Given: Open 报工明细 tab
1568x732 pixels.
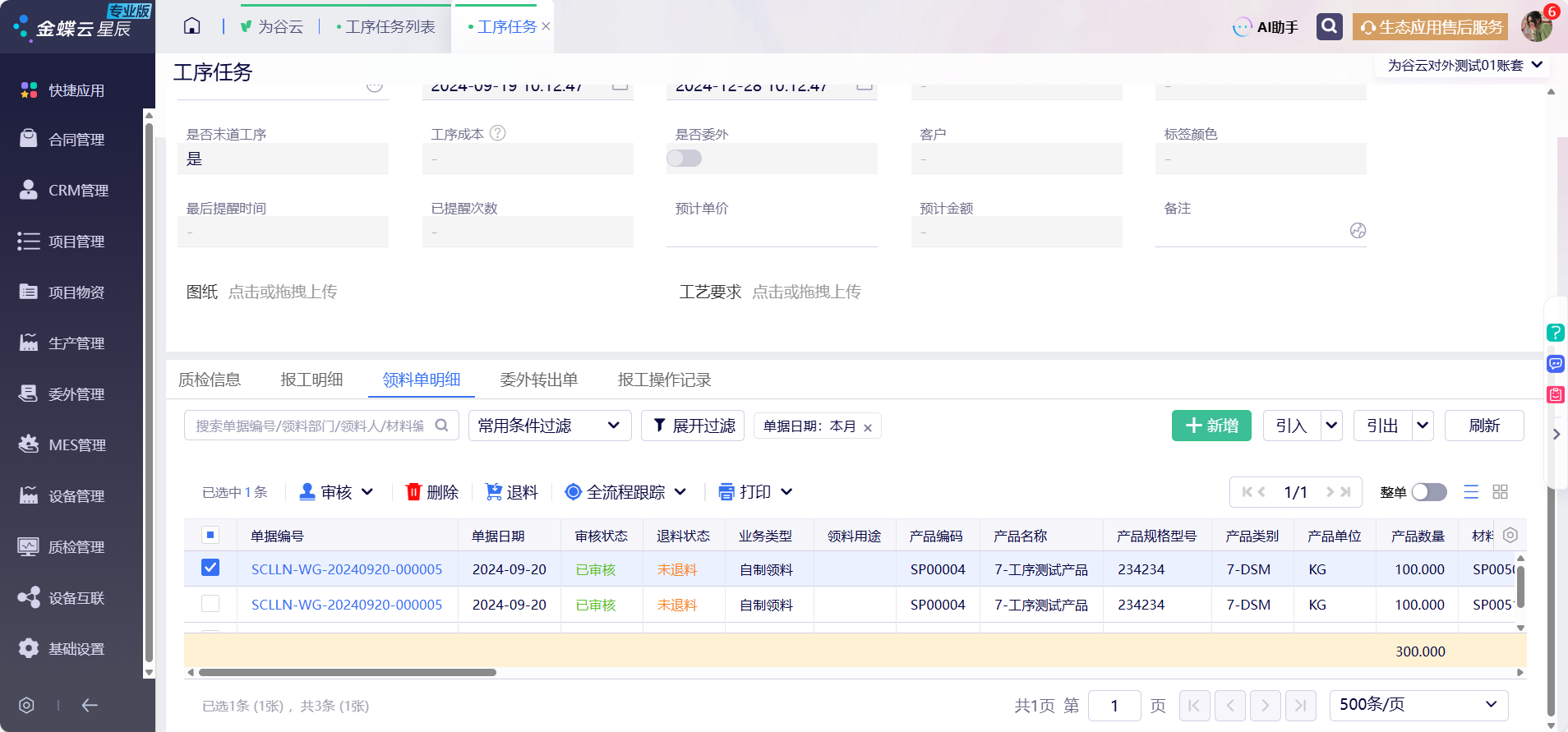Looking at the screenshot, I should [311, 380].
